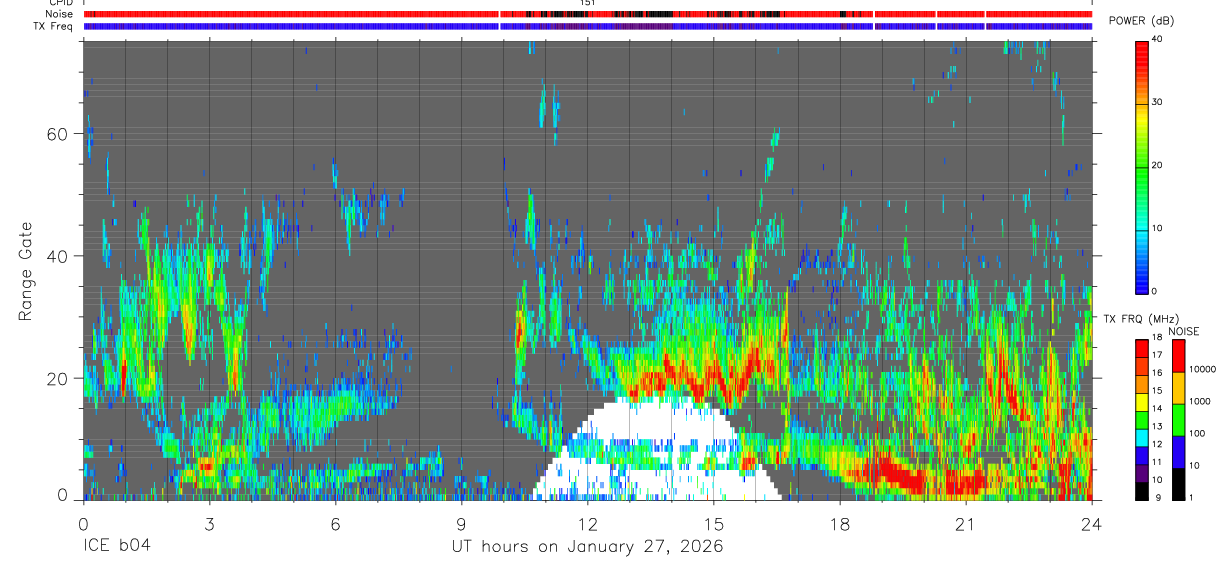
Task: Click the 15 label on TX FRQ scale
Action: [1157, 391]
